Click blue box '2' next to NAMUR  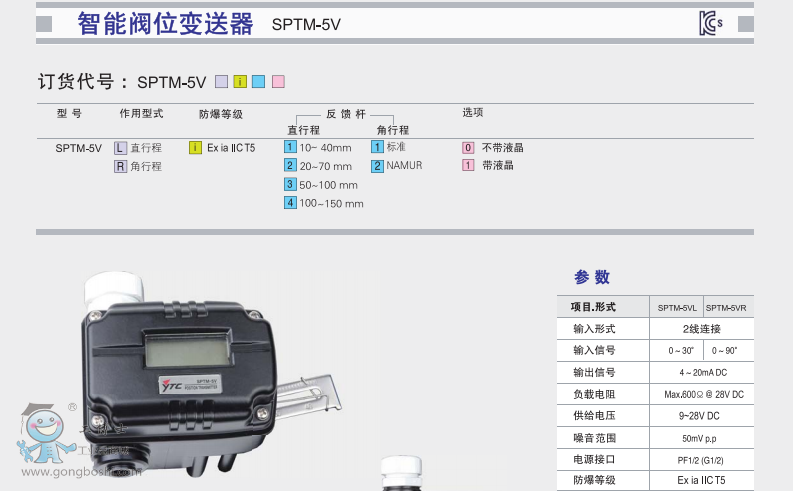(x=377, y=166)
